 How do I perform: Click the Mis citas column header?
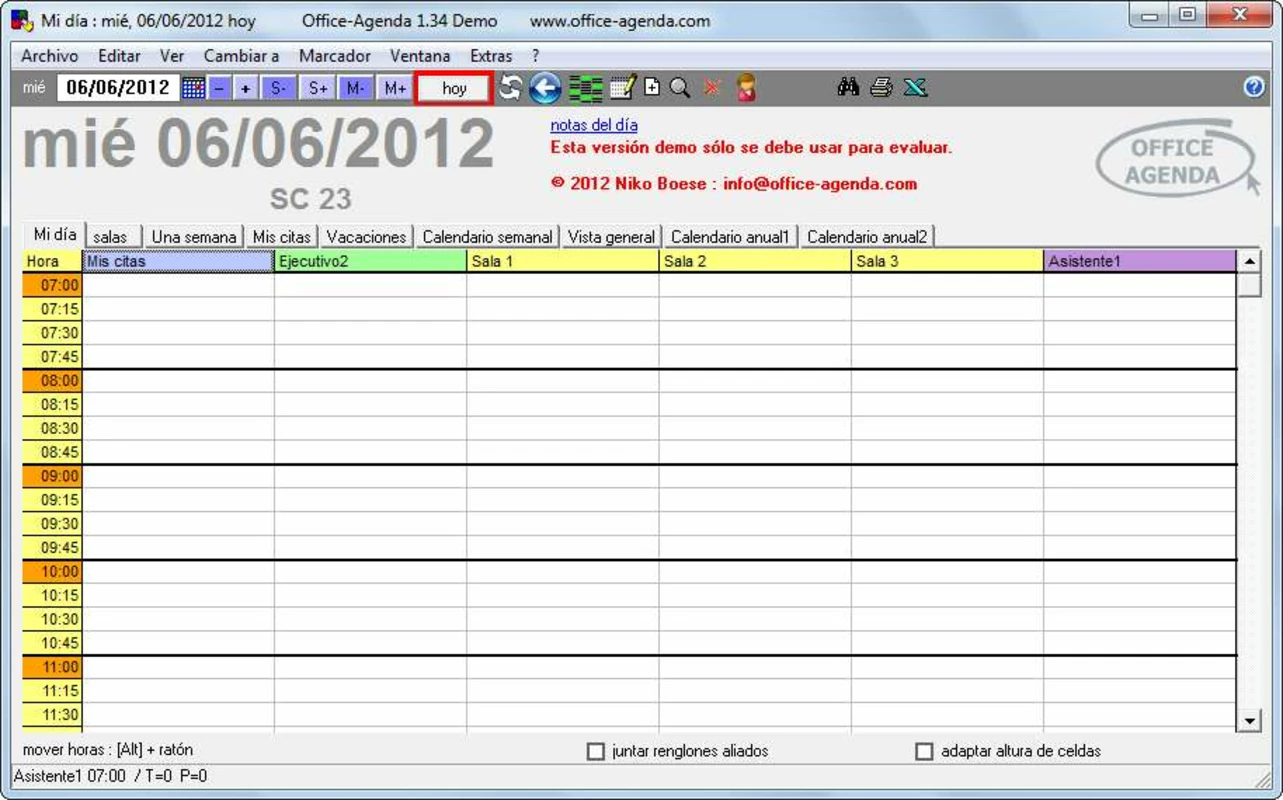click(x=178, y=261)
